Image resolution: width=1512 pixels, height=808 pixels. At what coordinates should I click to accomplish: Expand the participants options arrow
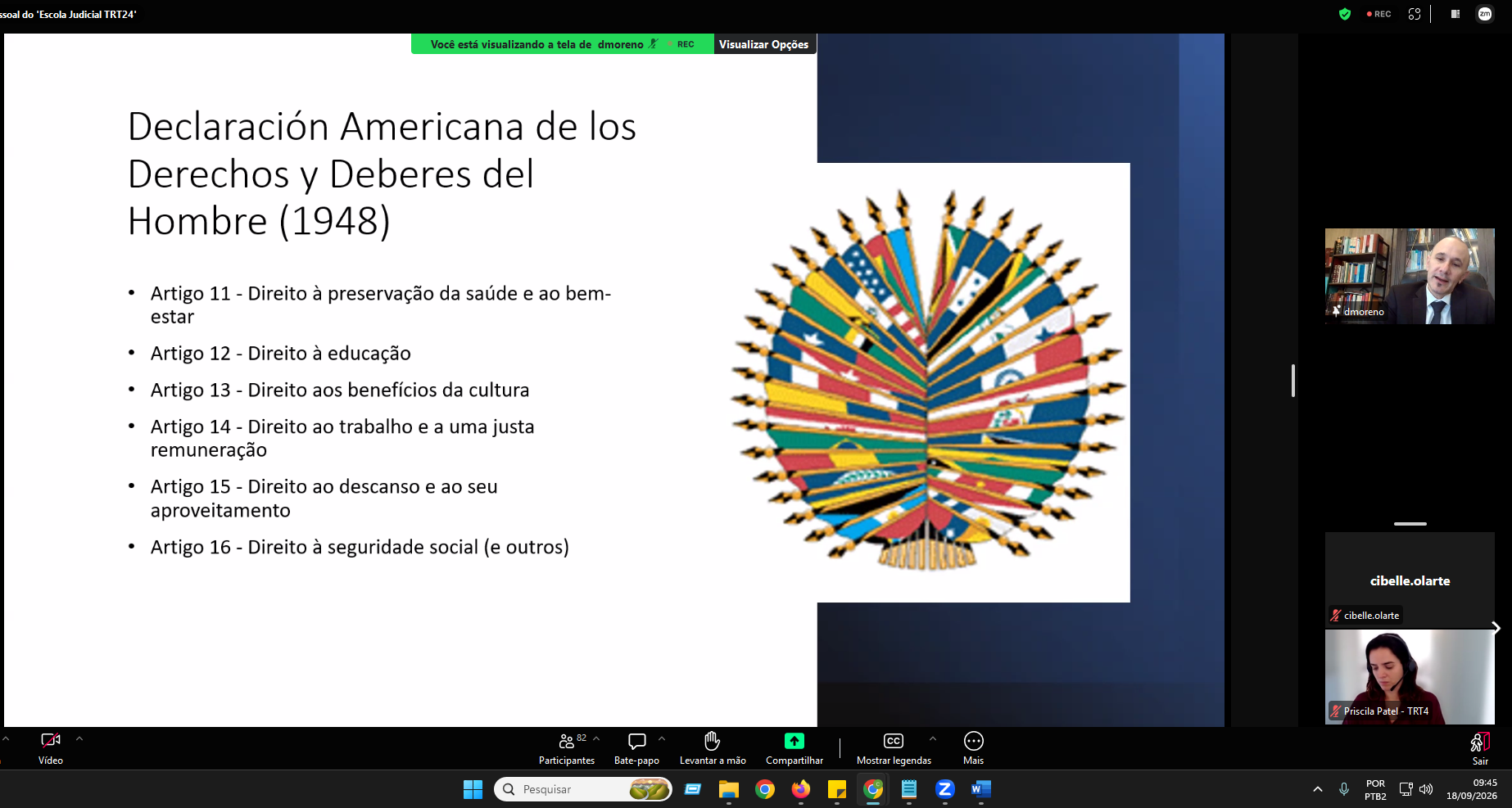click(596, 738)
